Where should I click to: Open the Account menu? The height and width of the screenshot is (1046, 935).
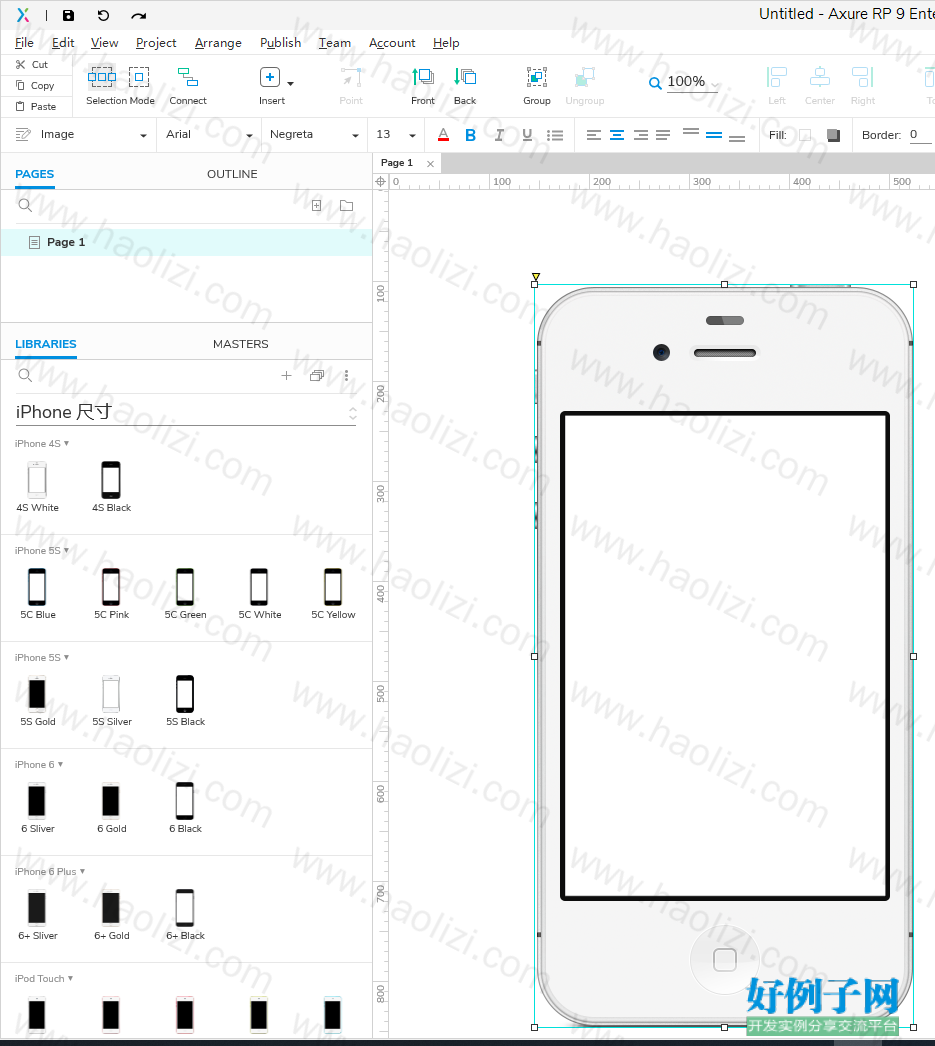pyautogui.click(x=392, y=43)
